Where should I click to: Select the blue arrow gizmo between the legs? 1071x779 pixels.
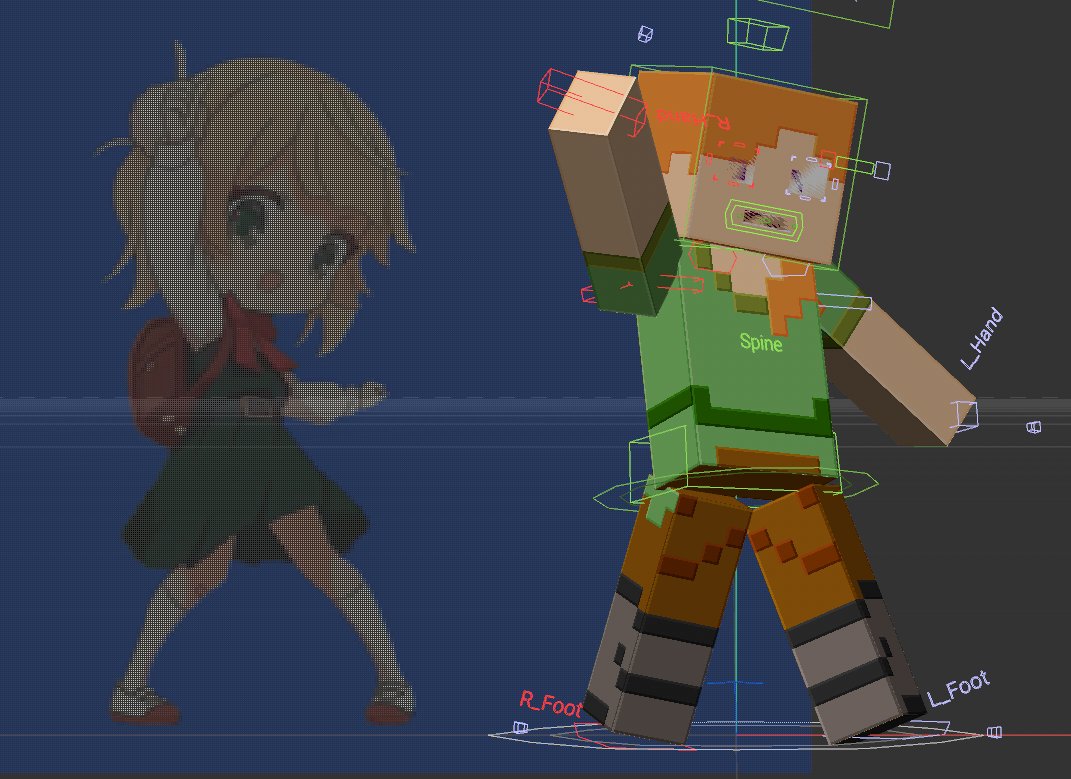[736, 683]
